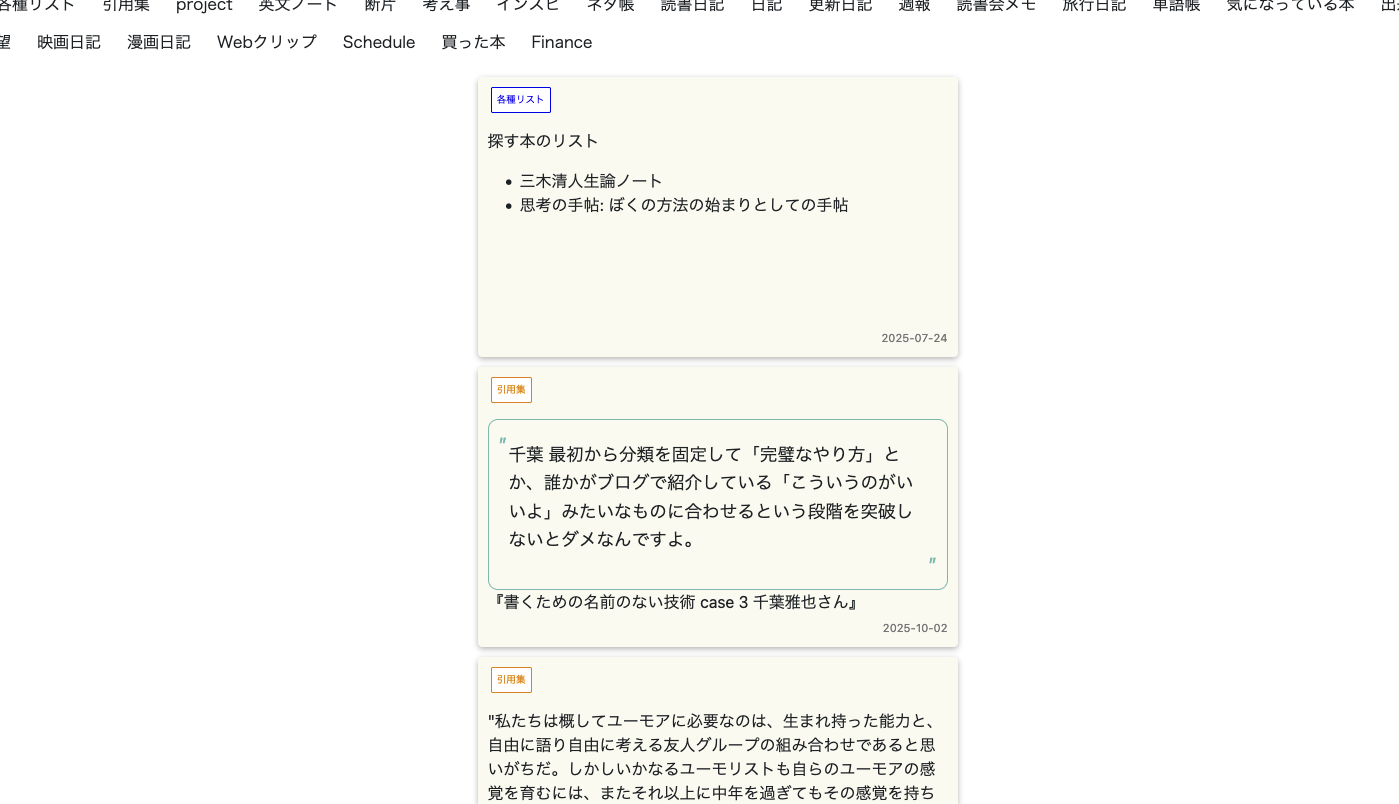Open the 英文ノート section
Screen dimensions: 1399x804
click(297, 7)
